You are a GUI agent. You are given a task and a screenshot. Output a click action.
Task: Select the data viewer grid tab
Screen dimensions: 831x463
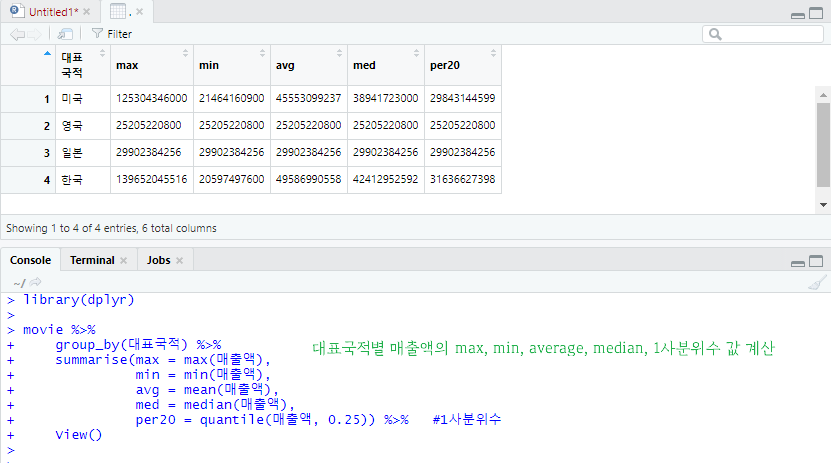pos(118,11)
